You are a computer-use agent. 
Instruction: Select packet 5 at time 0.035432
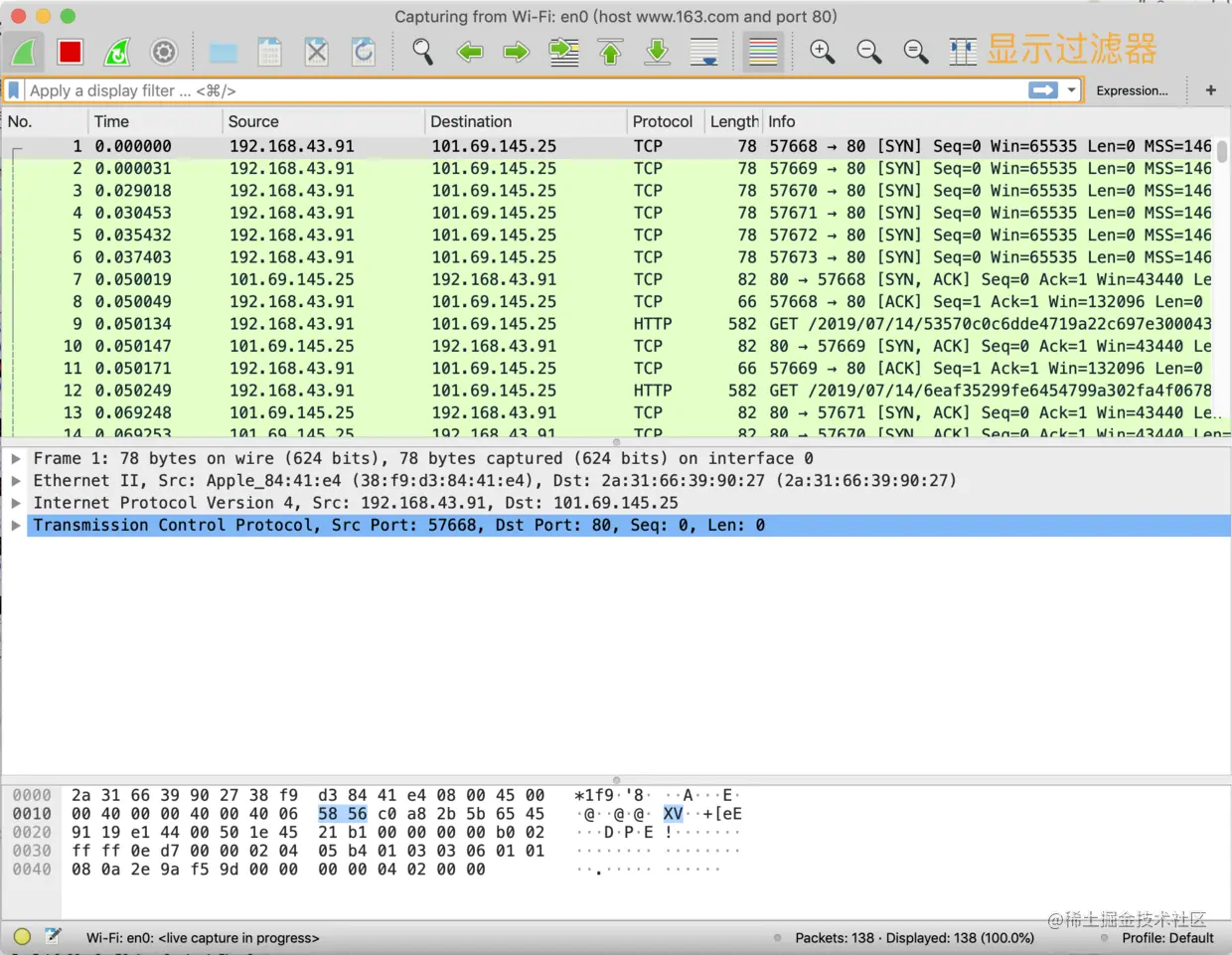(608, 236)
